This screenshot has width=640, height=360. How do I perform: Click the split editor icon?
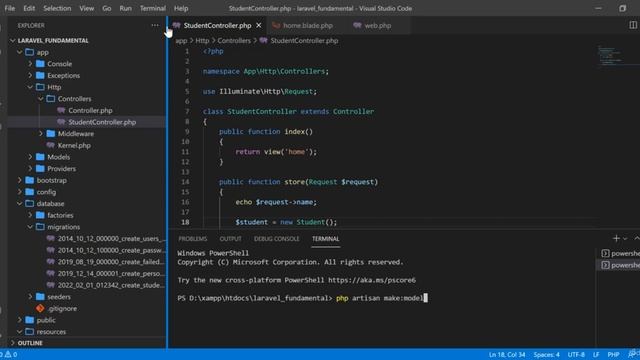click(633, 25)
